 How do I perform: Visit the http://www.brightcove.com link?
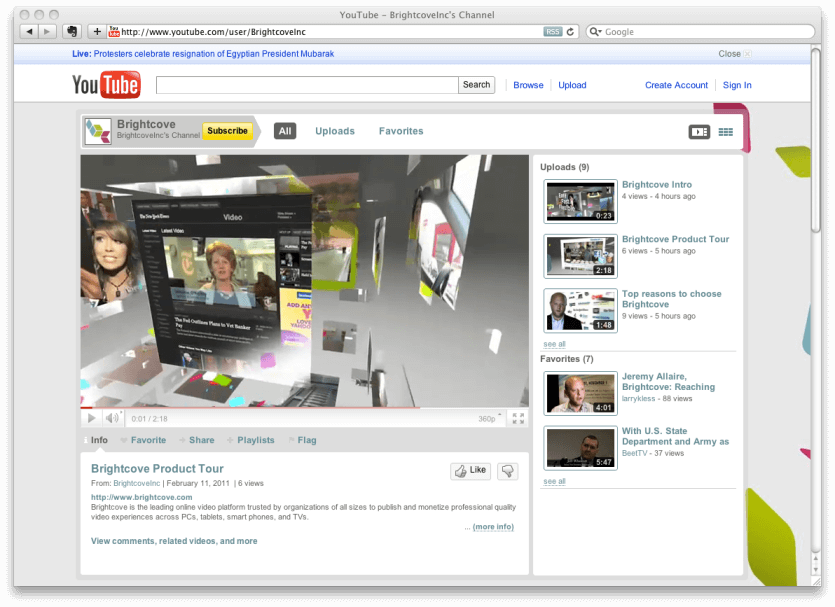coord(142,497)
